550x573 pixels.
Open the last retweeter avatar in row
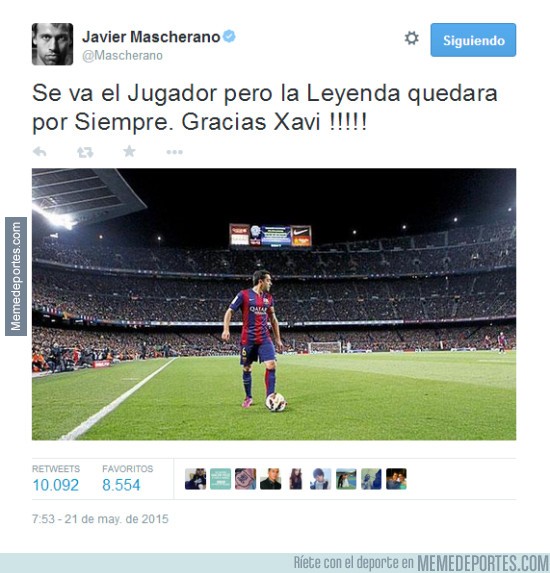pos(396,479)
